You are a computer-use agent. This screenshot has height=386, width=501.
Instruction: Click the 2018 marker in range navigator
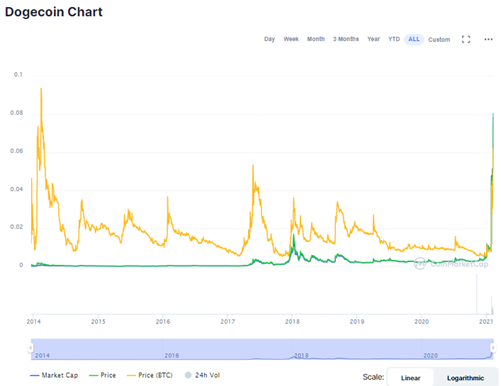(301, 356)
